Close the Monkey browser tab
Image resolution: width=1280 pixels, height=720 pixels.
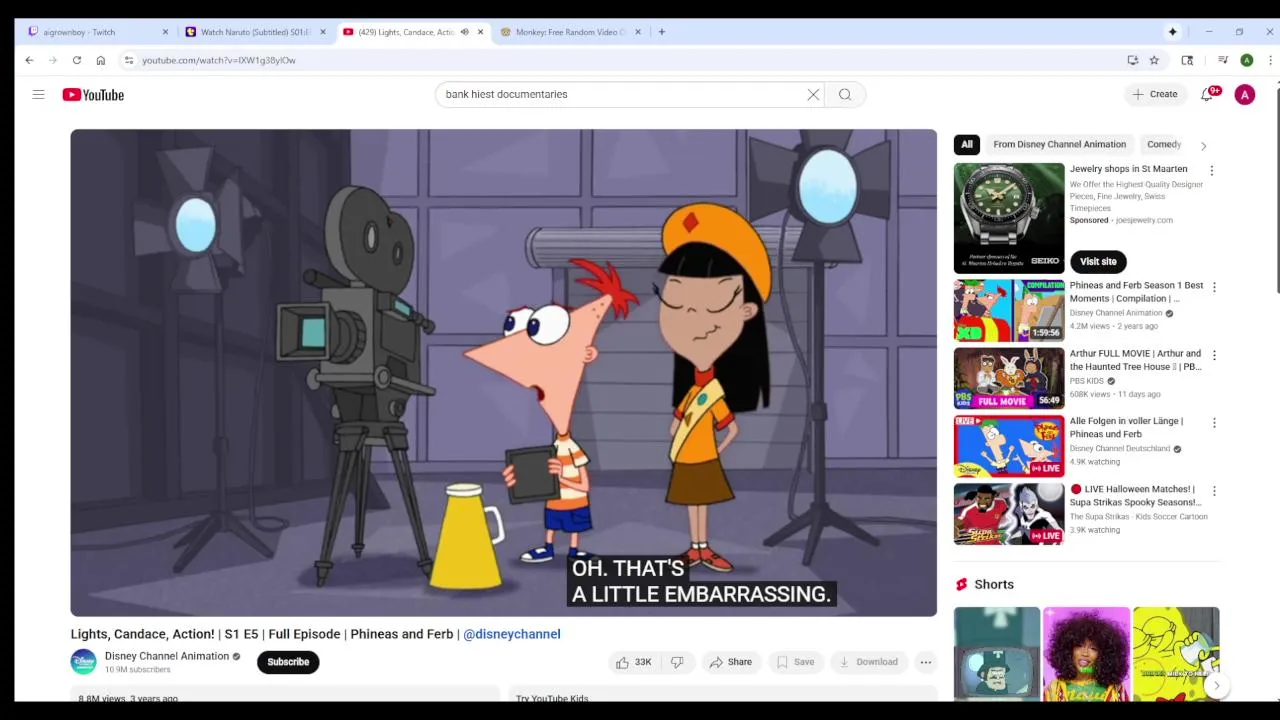637,32
